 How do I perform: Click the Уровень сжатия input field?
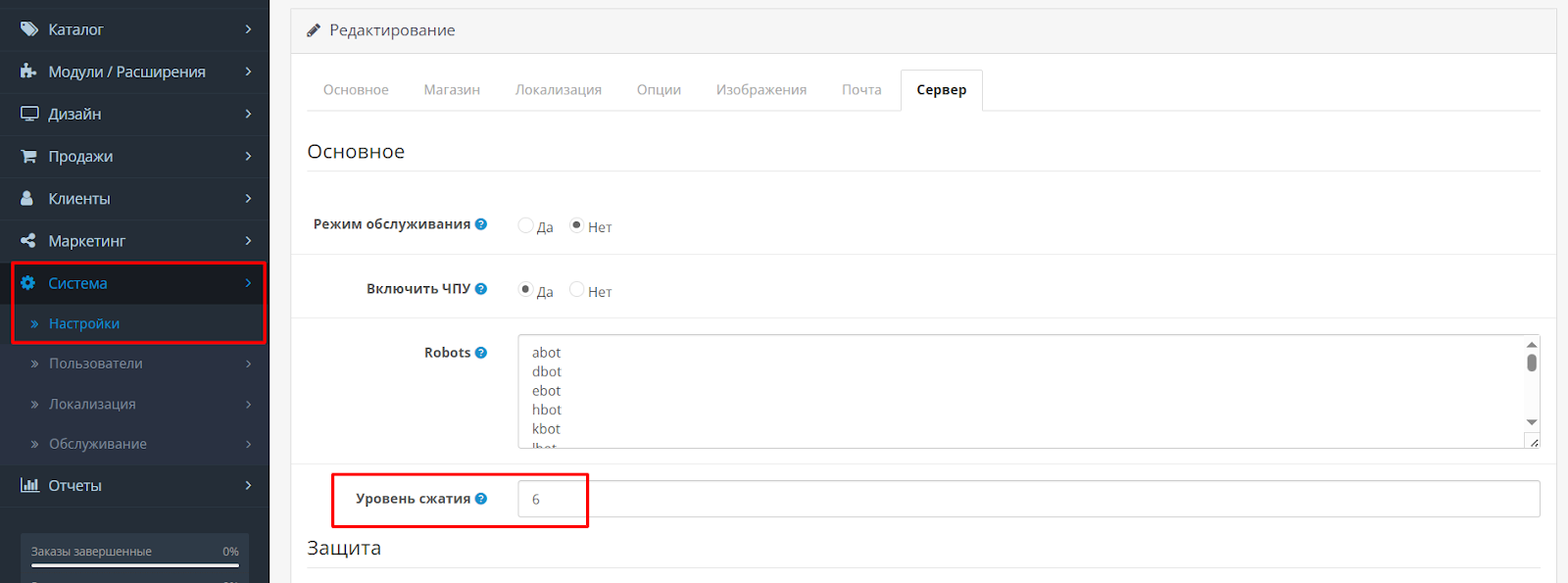[1029, 499]
